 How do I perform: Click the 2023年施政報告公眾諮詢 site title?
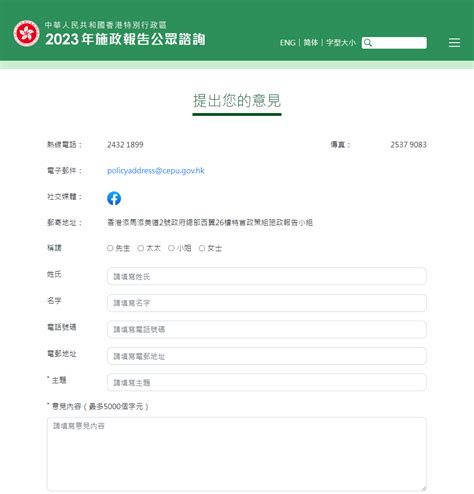[125, 39]
